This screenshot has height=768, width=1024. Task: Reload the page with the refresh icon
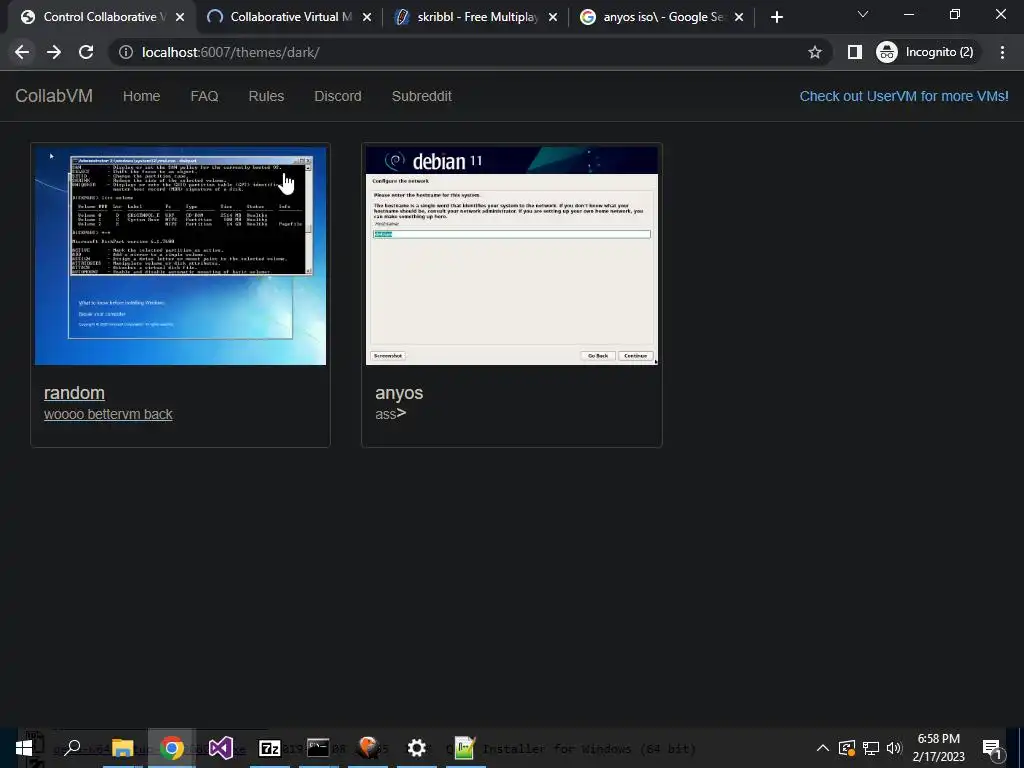pyautogui.click(x=86, y=52)
